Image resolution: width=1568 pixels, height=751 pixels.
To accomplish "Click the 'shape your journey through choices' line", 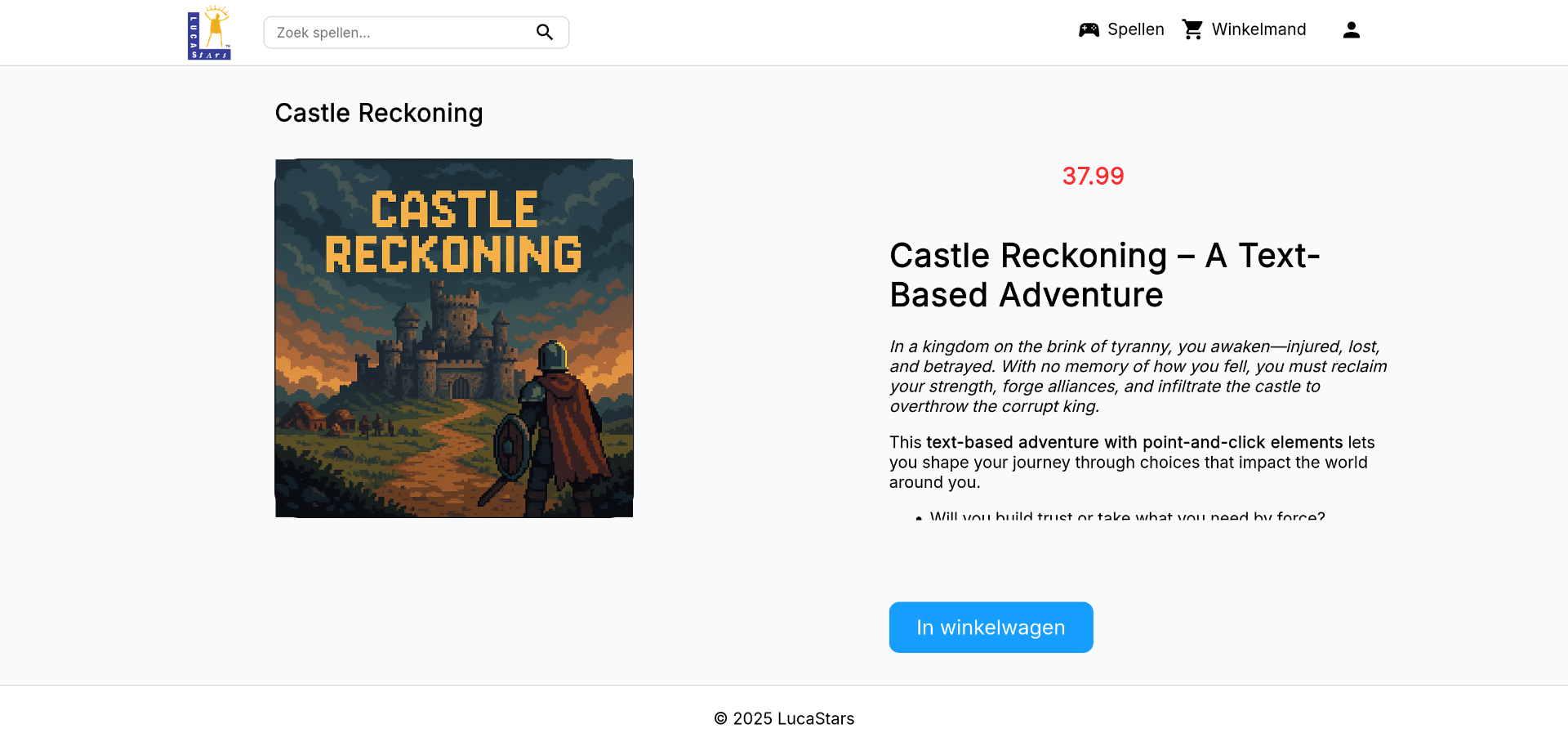I will pos(1127,463).
